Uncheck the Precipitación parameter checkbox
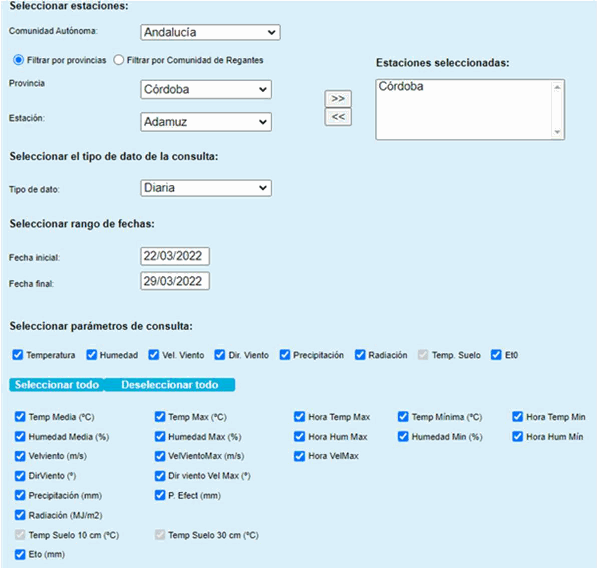597x568 pixels. pyautogui.click(x=285, y=355)
